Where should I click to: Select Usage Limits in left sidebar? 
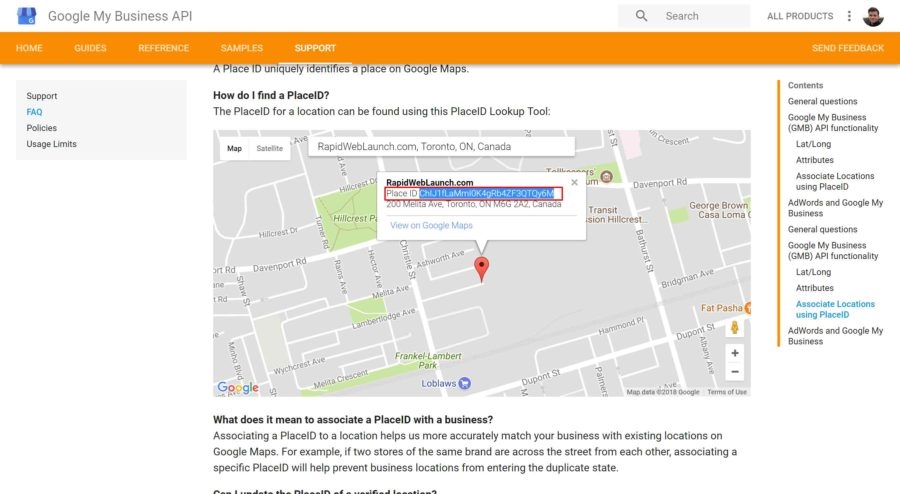[51, 144]
